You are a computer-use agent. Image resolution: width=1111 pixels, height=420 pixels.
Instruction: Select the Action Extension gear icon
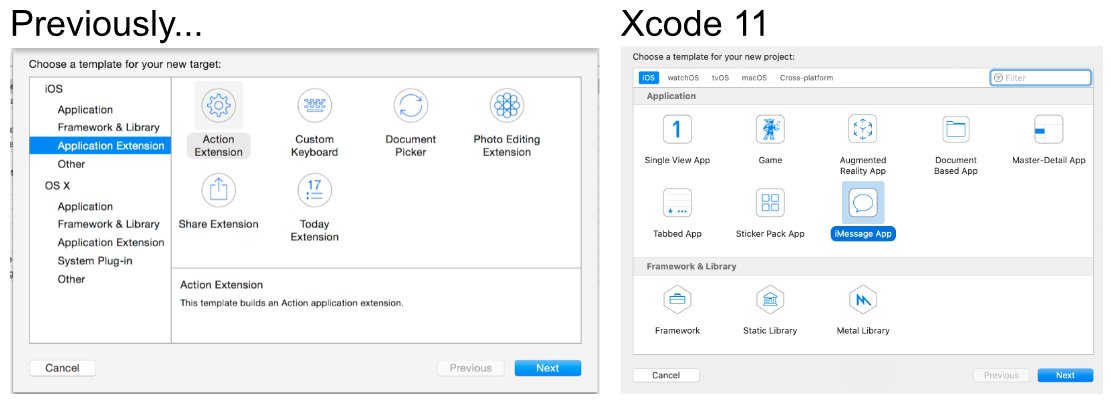(x=218, y=106)
